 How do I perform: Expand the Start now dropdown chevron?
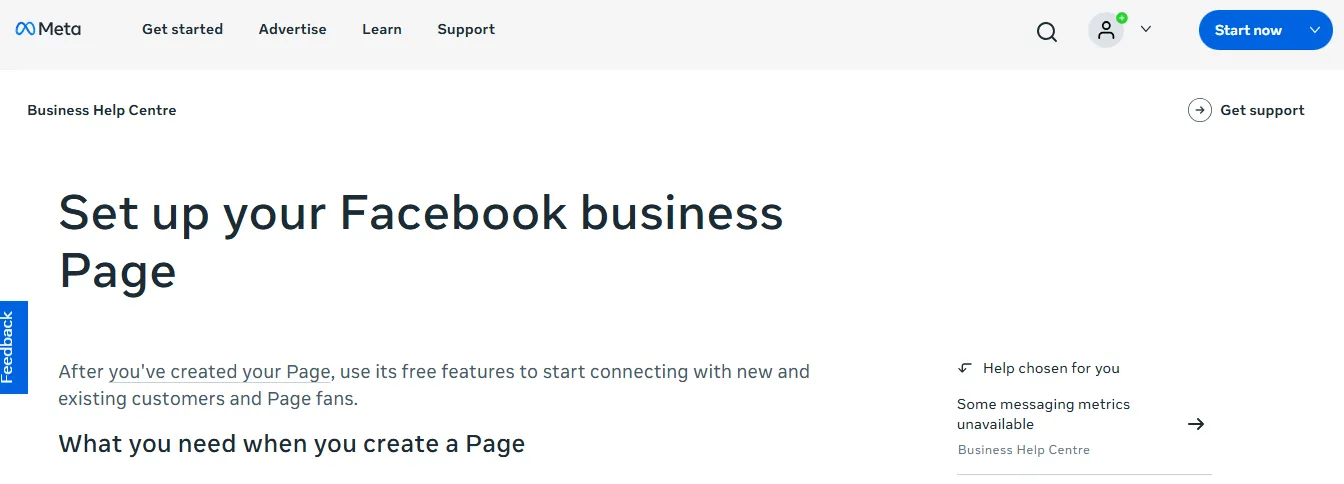1315,30
